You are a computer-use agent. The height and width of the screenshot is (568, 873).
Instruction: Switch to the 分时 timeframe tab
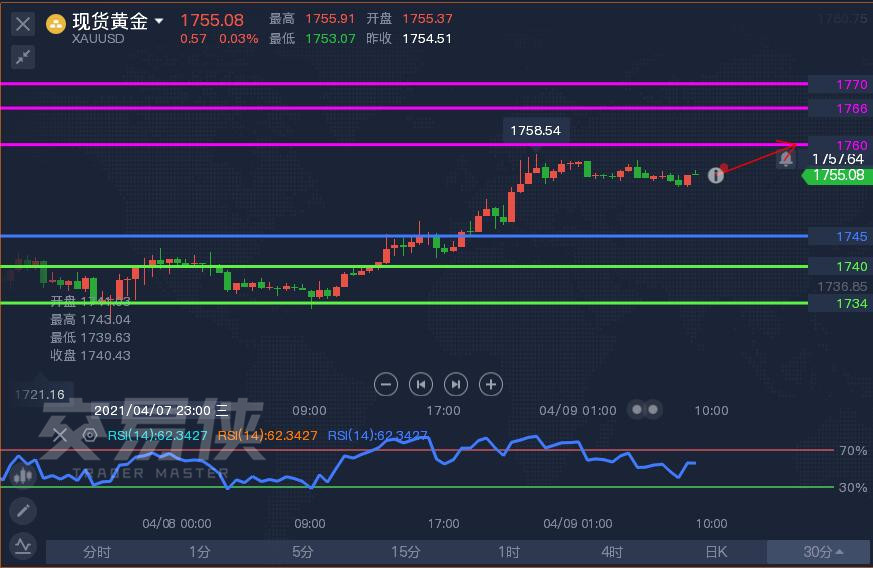[x=97, y=552]
